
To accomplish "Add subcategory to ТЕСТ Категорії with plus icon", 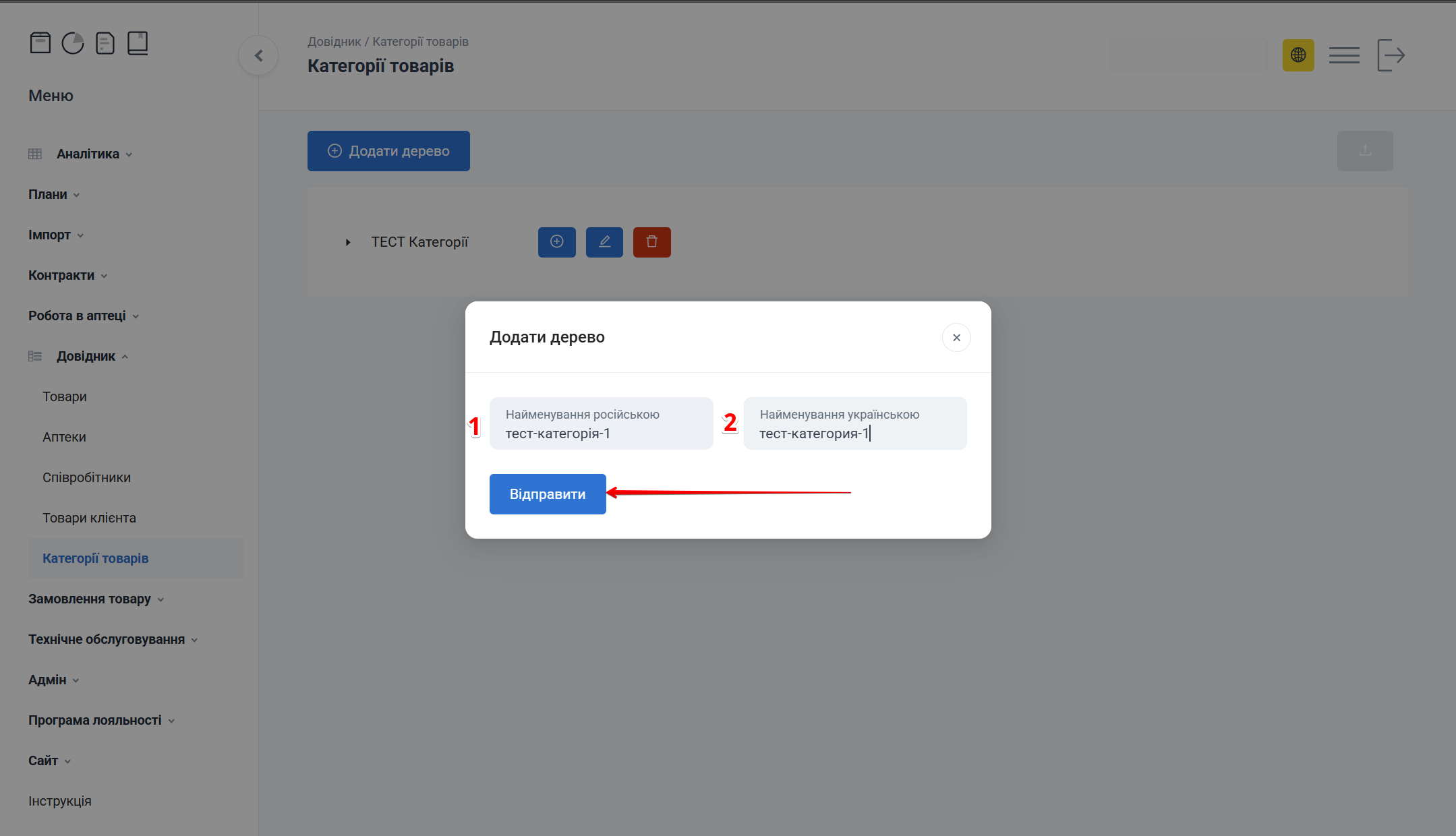I will [557, 242].
